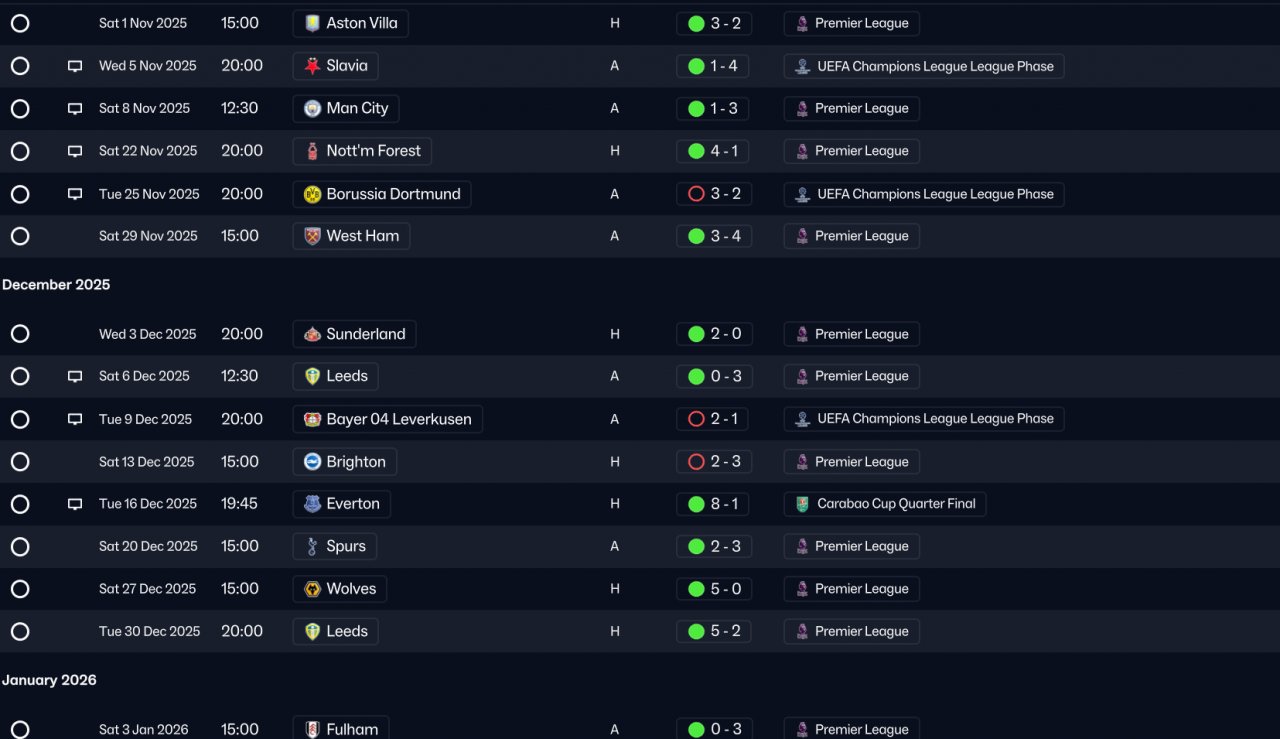Click the Bayer 04 Leverkusen crest

click(x=312, y=419)
